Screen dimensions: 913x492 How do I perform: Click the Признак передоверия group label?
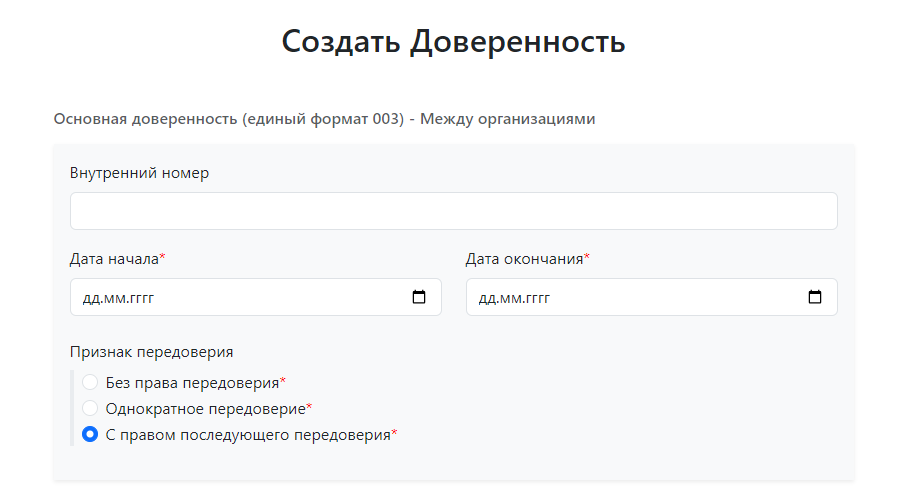pyautogui.click(x=151, y=351)
